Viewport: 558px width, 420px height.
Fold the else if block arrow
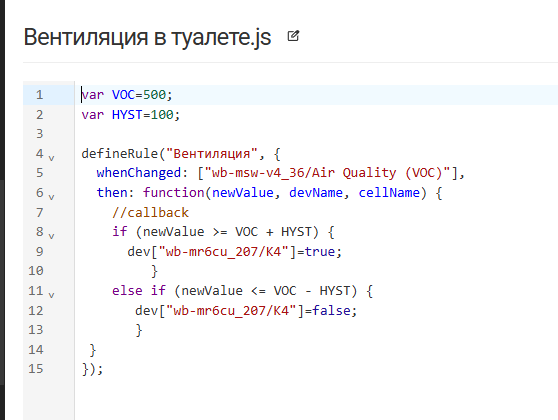coord(51,295)
